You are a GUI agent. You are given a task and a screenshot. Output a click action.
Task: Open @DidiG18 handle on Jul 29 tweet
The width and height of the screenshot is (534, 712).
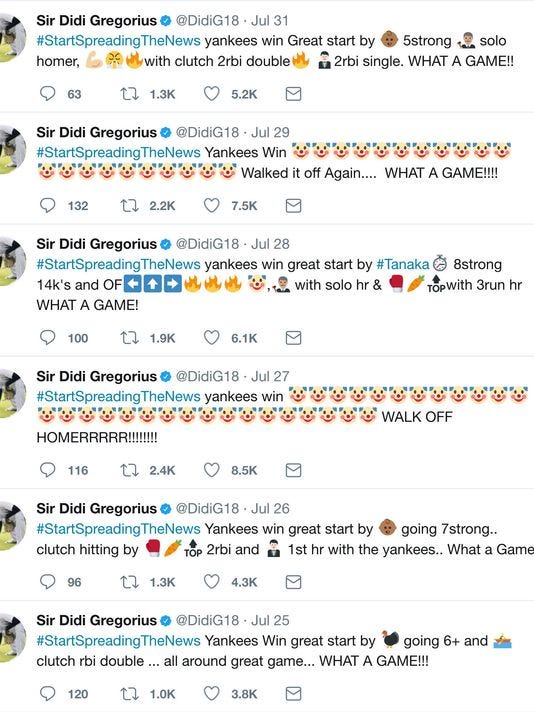[207, 132]
